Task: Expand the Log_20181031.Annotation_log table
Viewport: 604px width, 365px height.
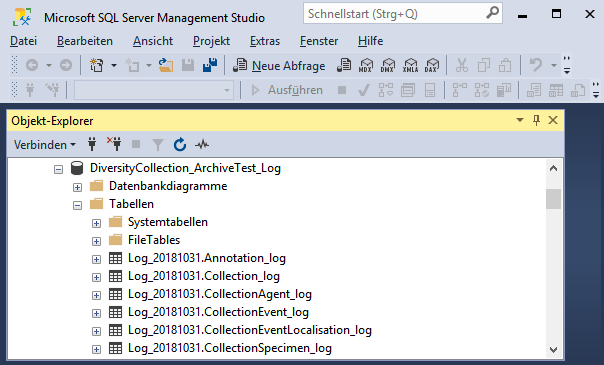Action: tap(96, 260)
